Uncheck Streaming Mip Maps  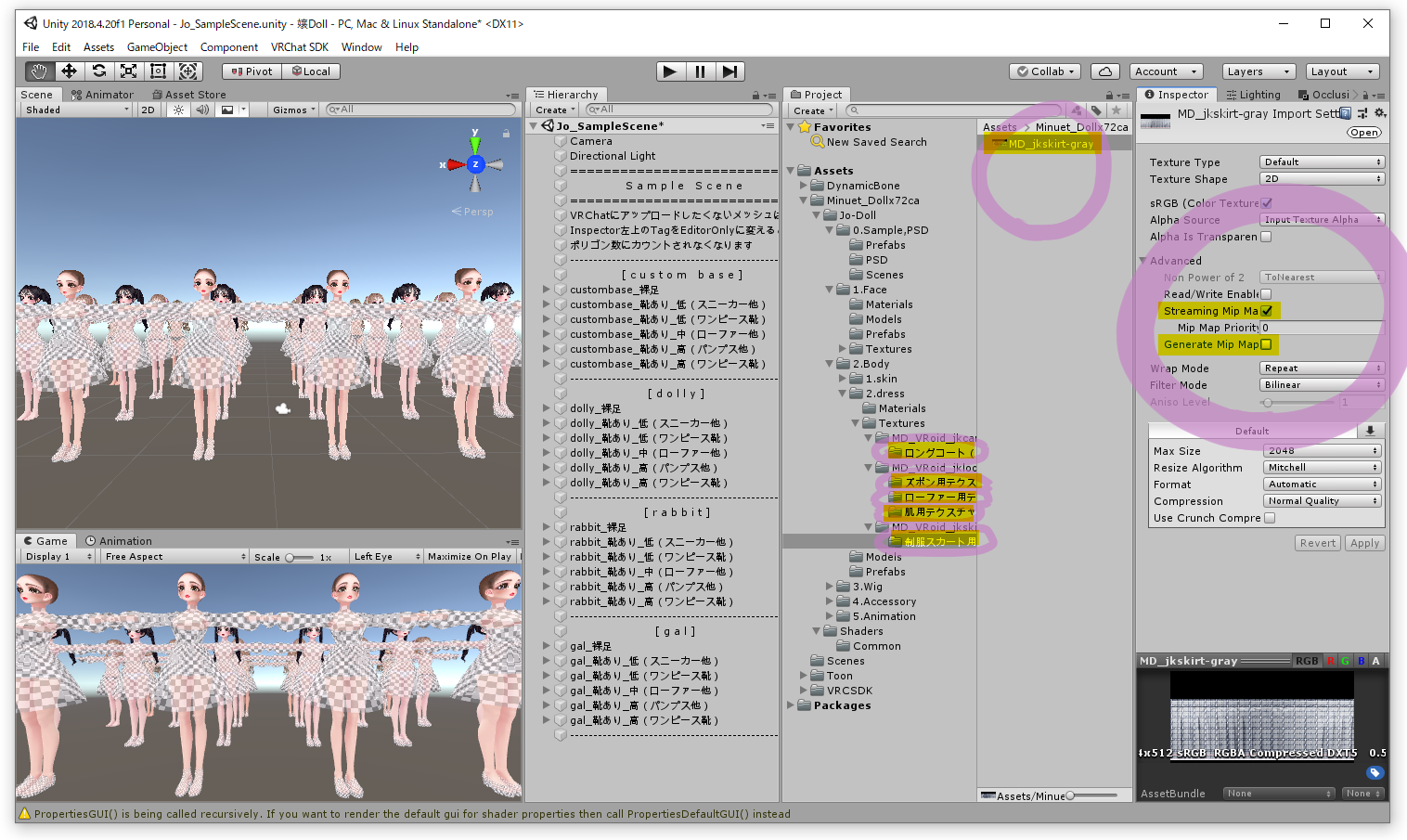click(1267, 311)
